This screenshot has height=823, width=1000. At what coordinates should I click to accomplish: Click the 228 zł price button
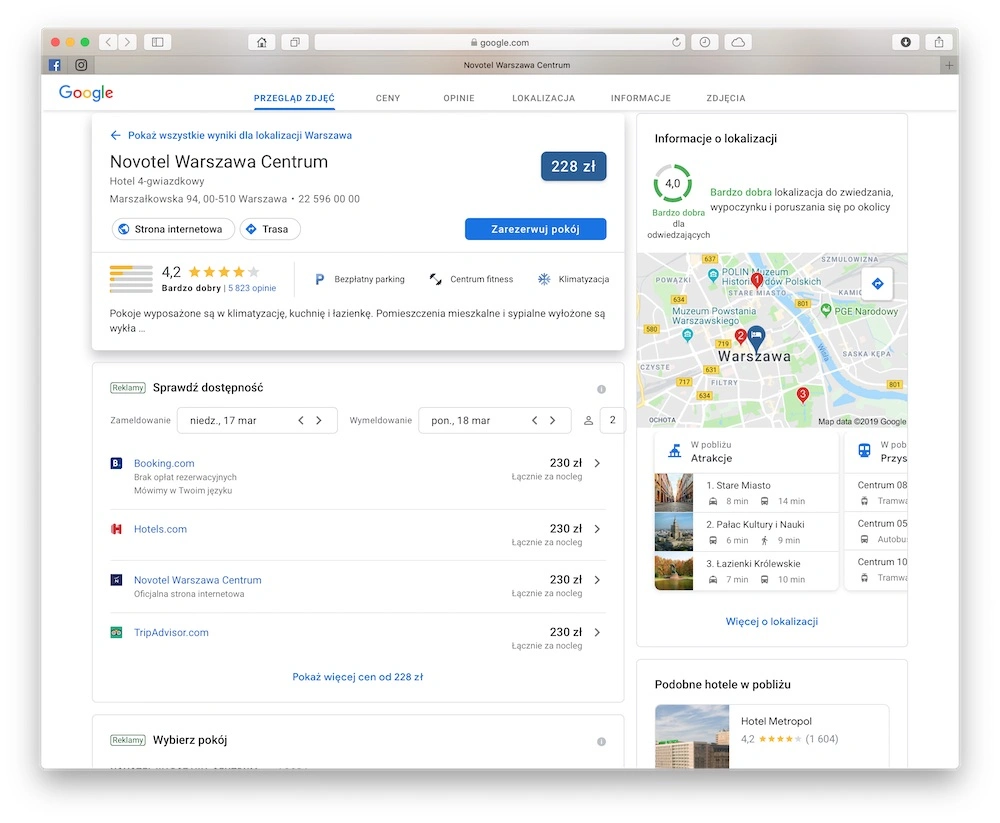tap(573, 167)
